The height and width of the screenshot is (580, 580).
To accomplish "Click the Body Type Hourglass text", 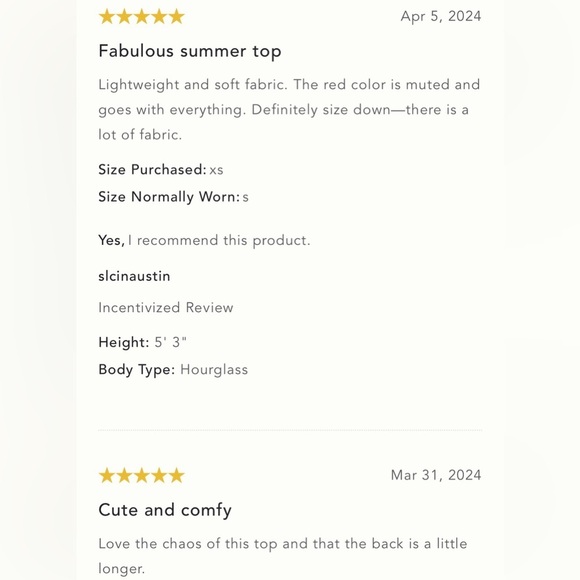I will tap(173, 370).
